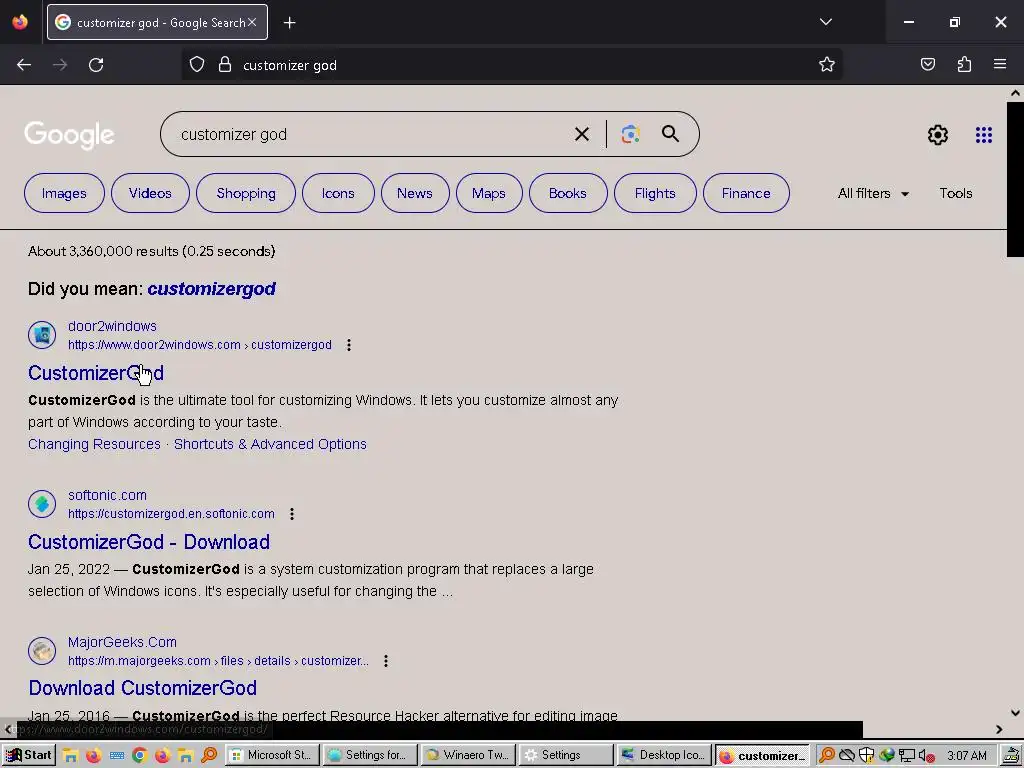This screenshot has height=768, width=1024.
Task: Open a new browser tab
Action: click(x=289, y=23)
